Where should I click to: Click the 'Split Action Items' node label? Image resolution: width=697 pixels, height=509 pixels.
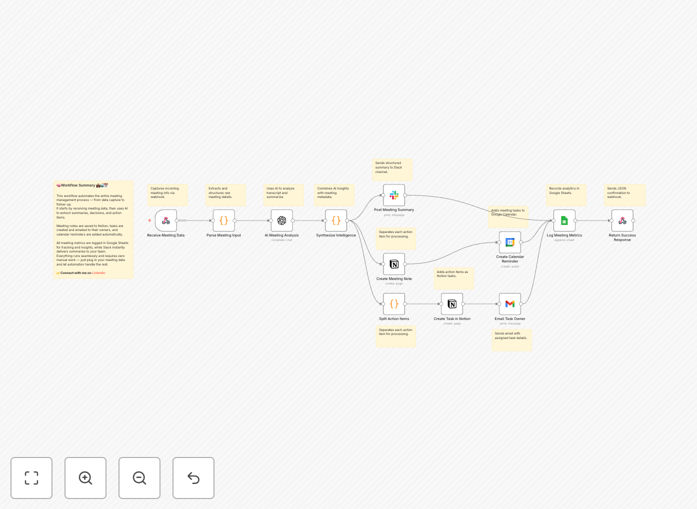[x=394, y=319]
